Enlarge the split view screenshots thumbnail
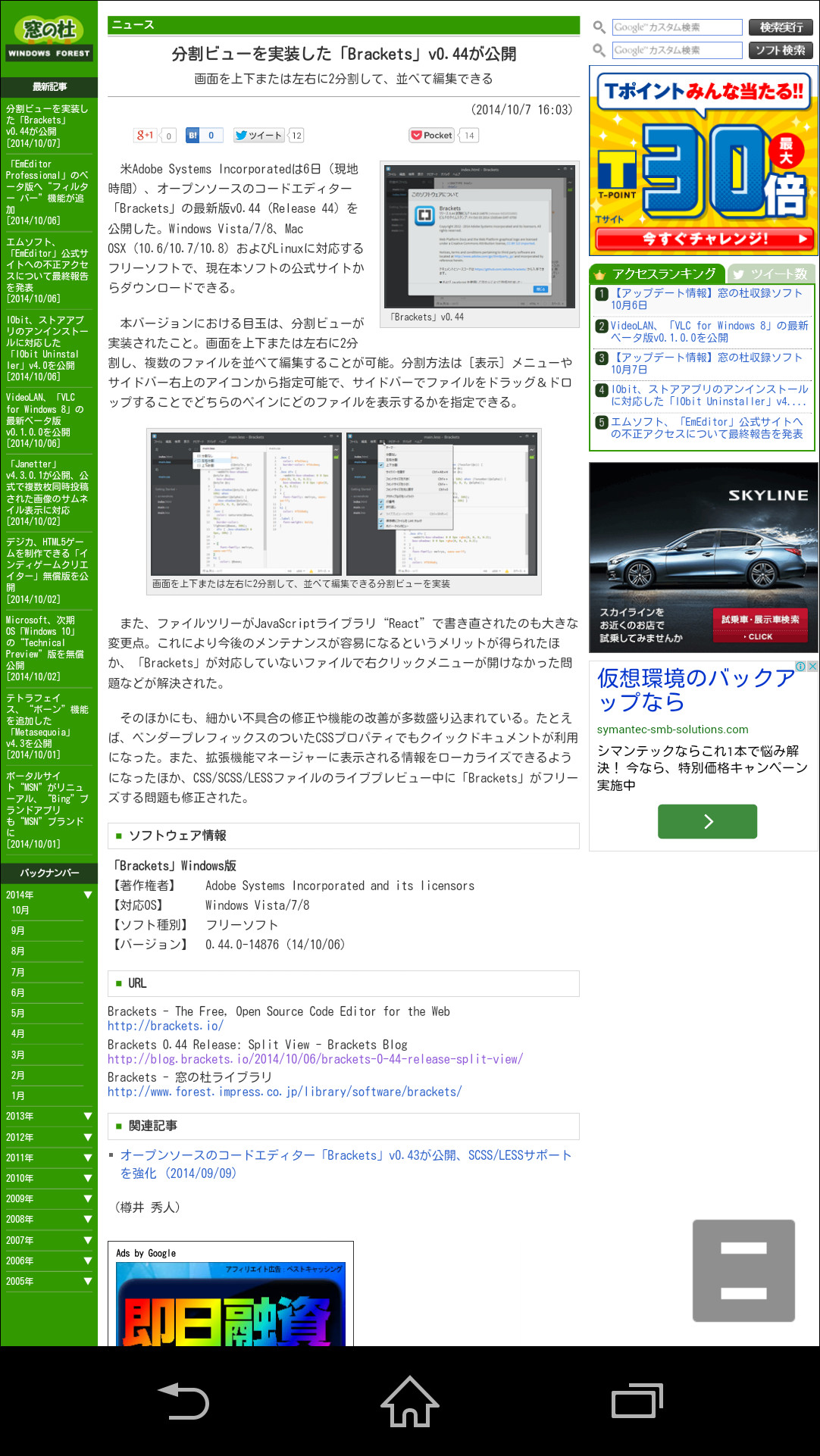The height and width of the screenshot is (1456, 820). (x=344, y=504)
